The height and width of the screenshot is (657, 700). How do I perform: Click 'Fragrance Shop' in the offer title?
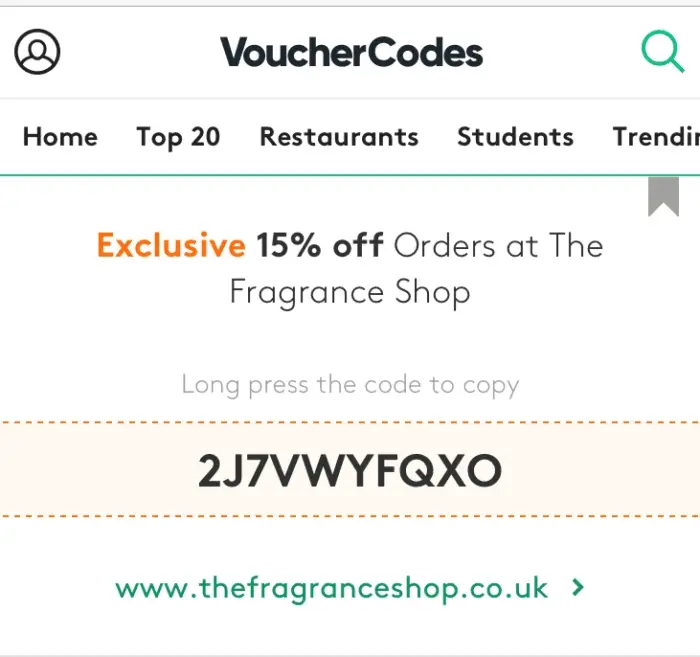tap(350, 293)
